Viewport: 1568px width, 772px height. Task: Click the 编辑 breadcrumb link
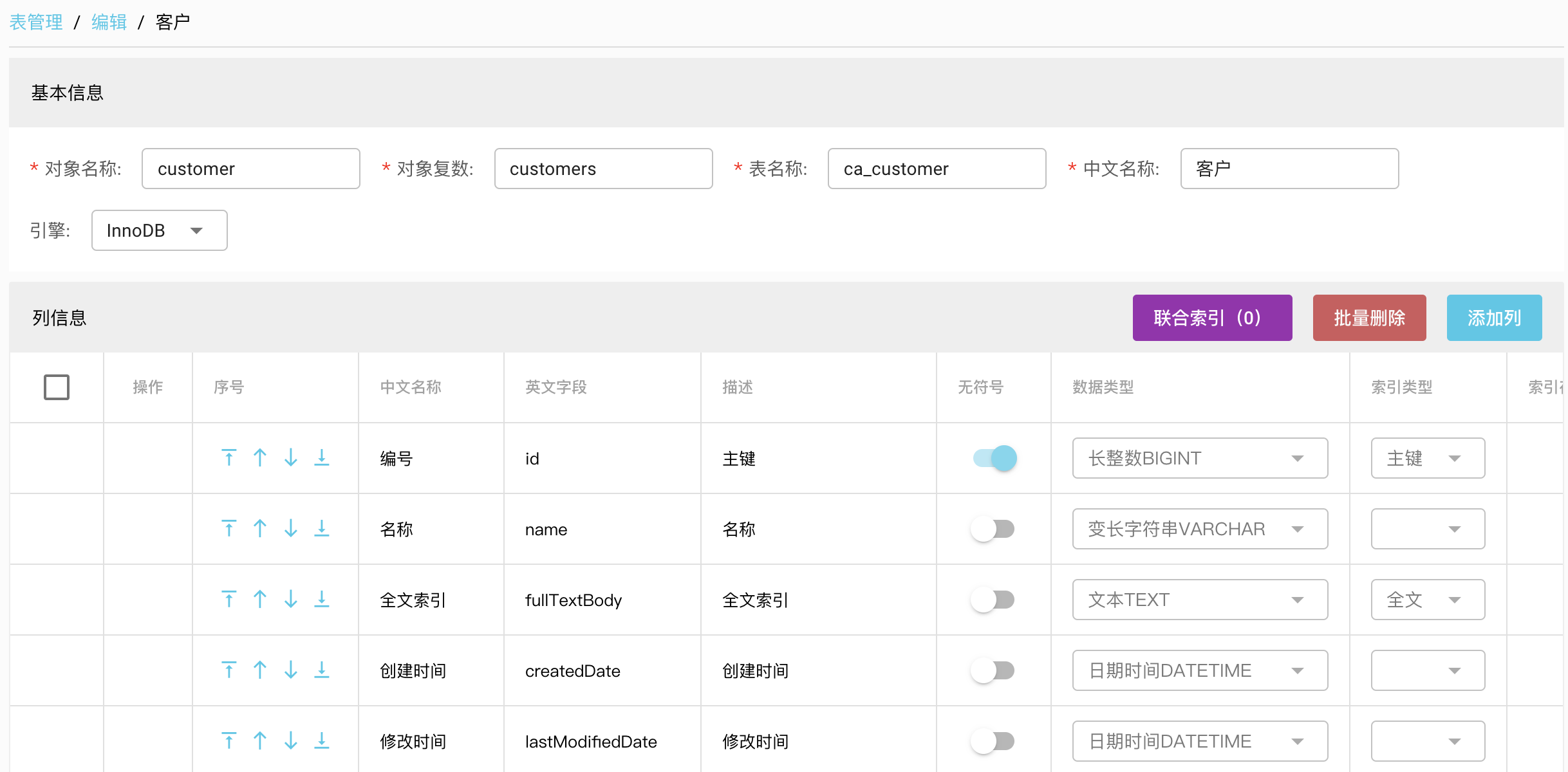[x=109, y=23]
